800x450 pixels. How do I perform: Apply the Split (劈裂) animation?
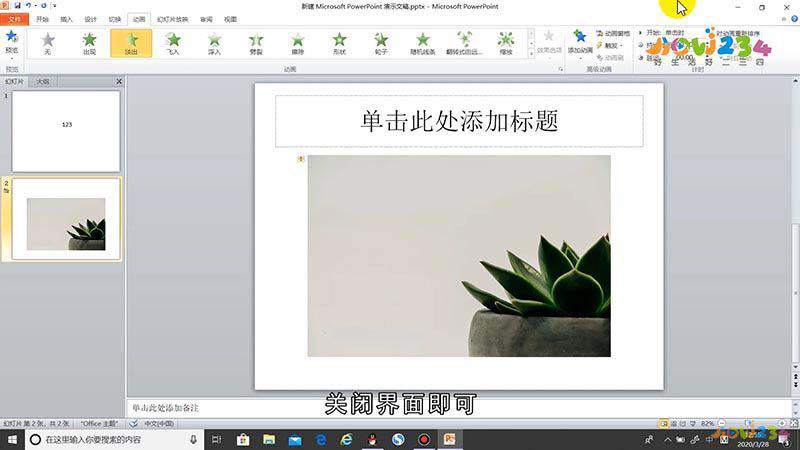[256, 43]
